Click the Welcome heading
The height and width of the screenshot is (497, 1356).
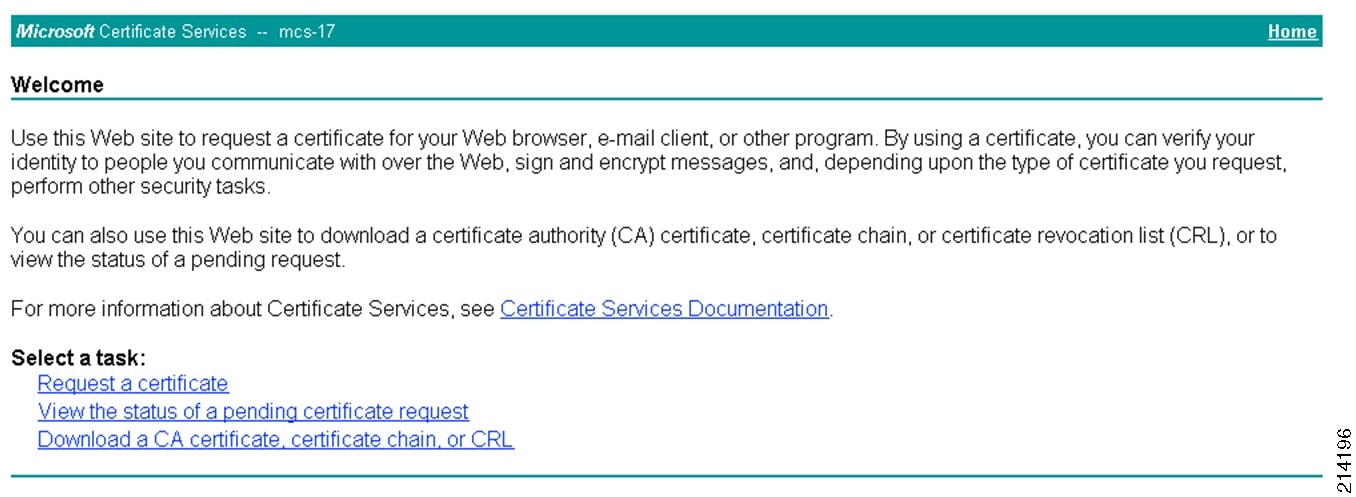[57, 85]
